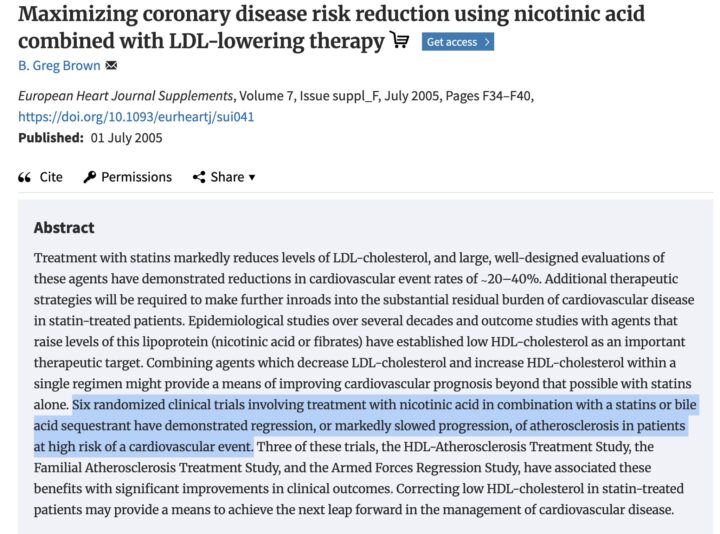Click the key icon for Permissions
The width and height of the screenshot is (720, 534).
point(89,177)
